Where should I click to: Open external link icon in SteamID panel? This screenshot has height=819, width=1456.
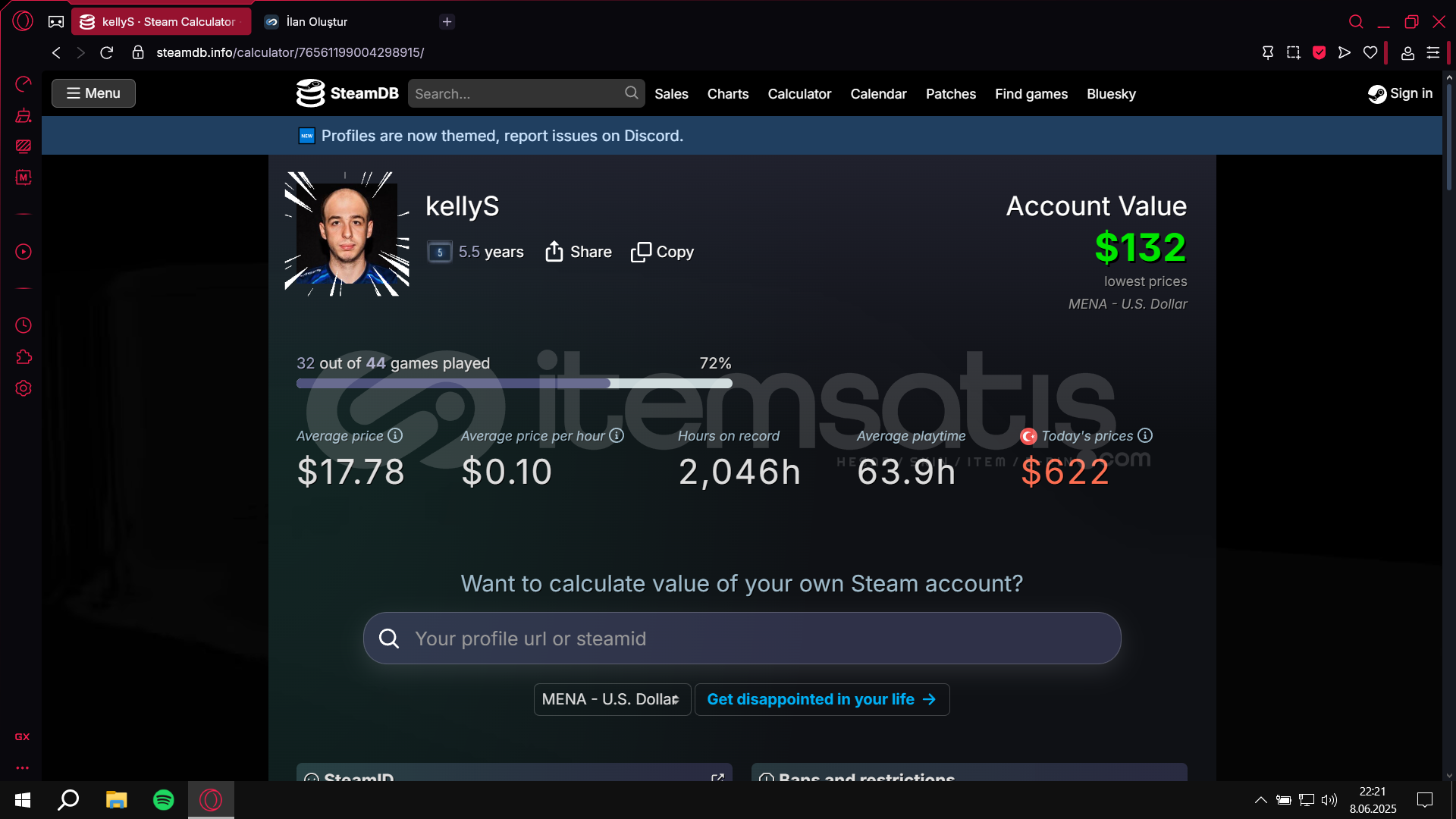coord(717,777)
